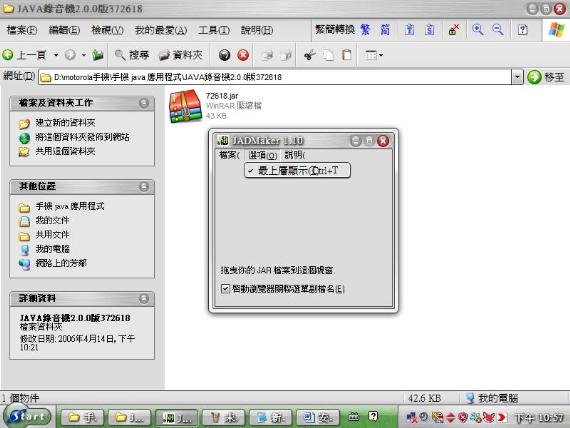Click the lock with red X icon

[x=453, y=29]
